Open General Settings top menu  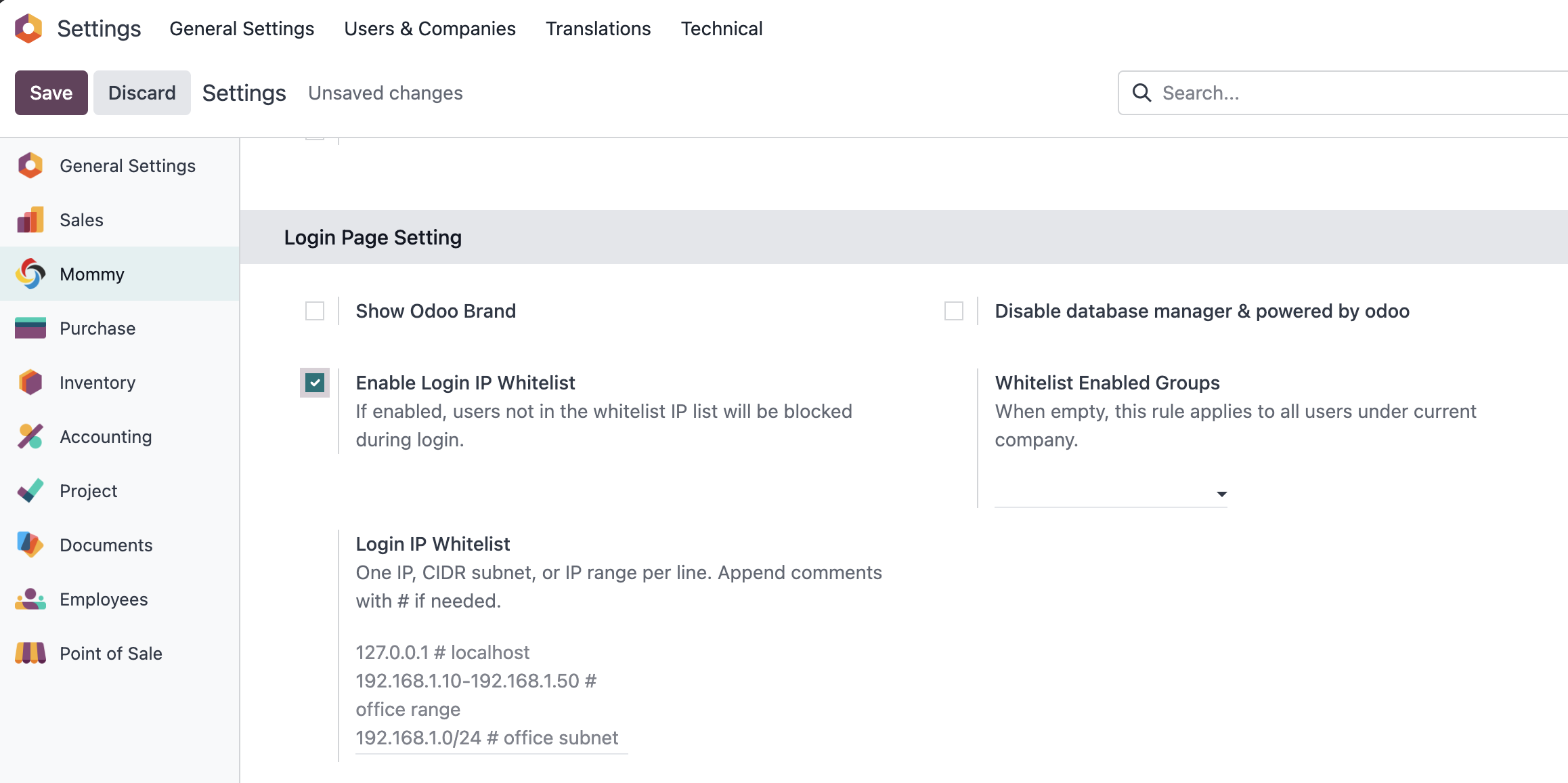pyautogui.click(x=242, y=28)
